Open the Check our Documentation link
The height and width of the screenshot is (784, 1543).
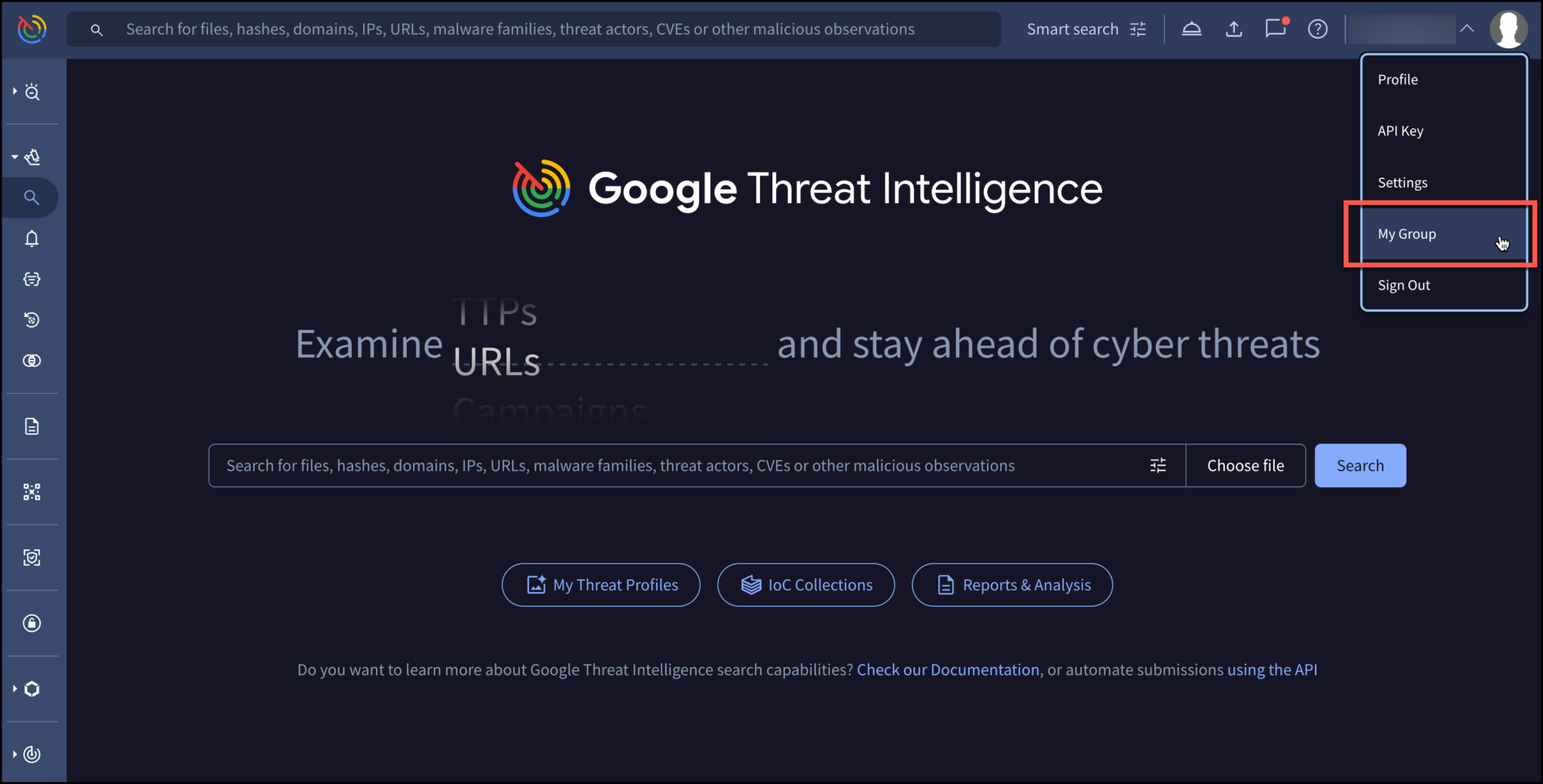(947, 669)
